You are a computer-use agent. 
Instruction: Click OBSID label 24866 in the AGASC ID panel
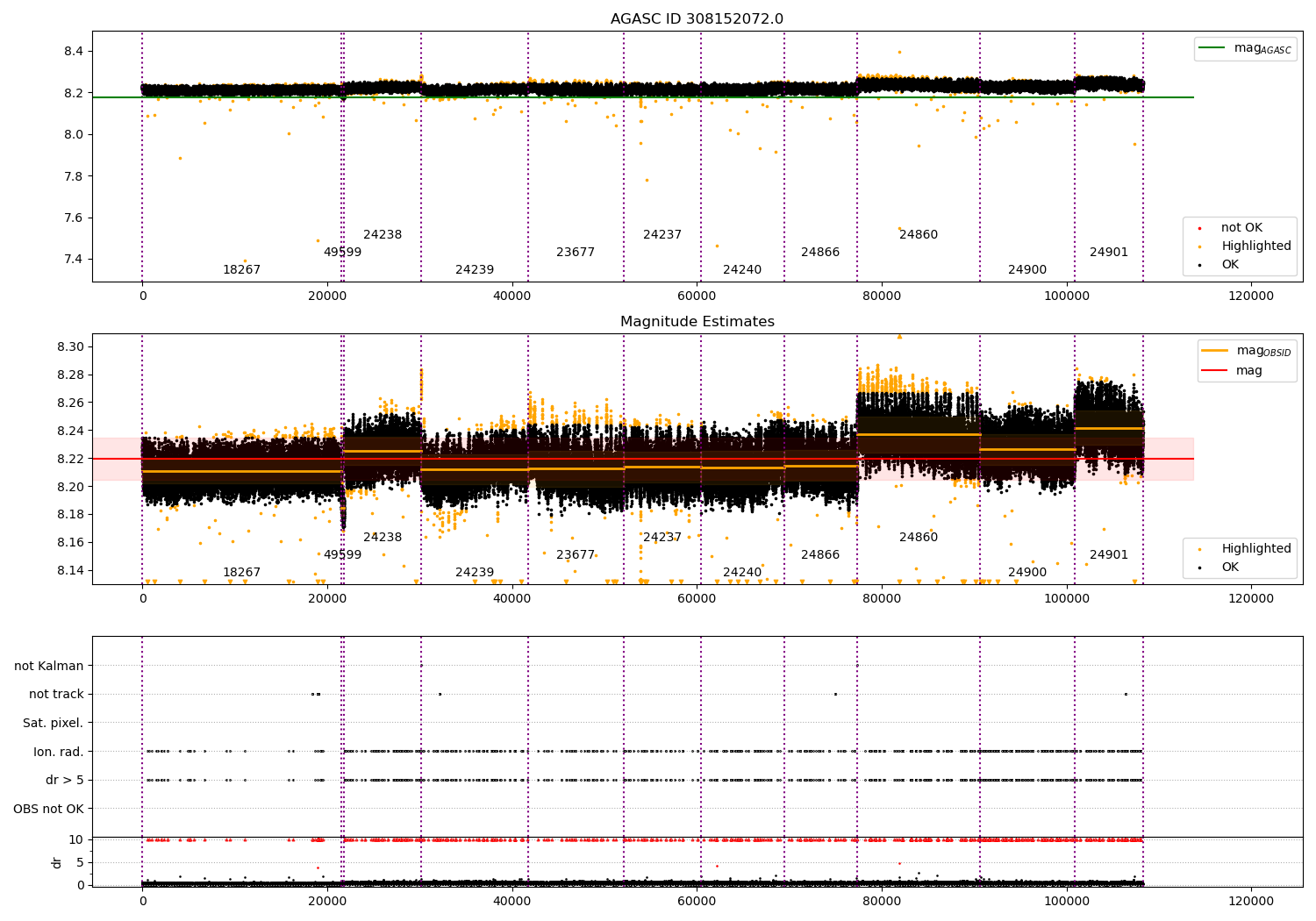coord(820,252)
